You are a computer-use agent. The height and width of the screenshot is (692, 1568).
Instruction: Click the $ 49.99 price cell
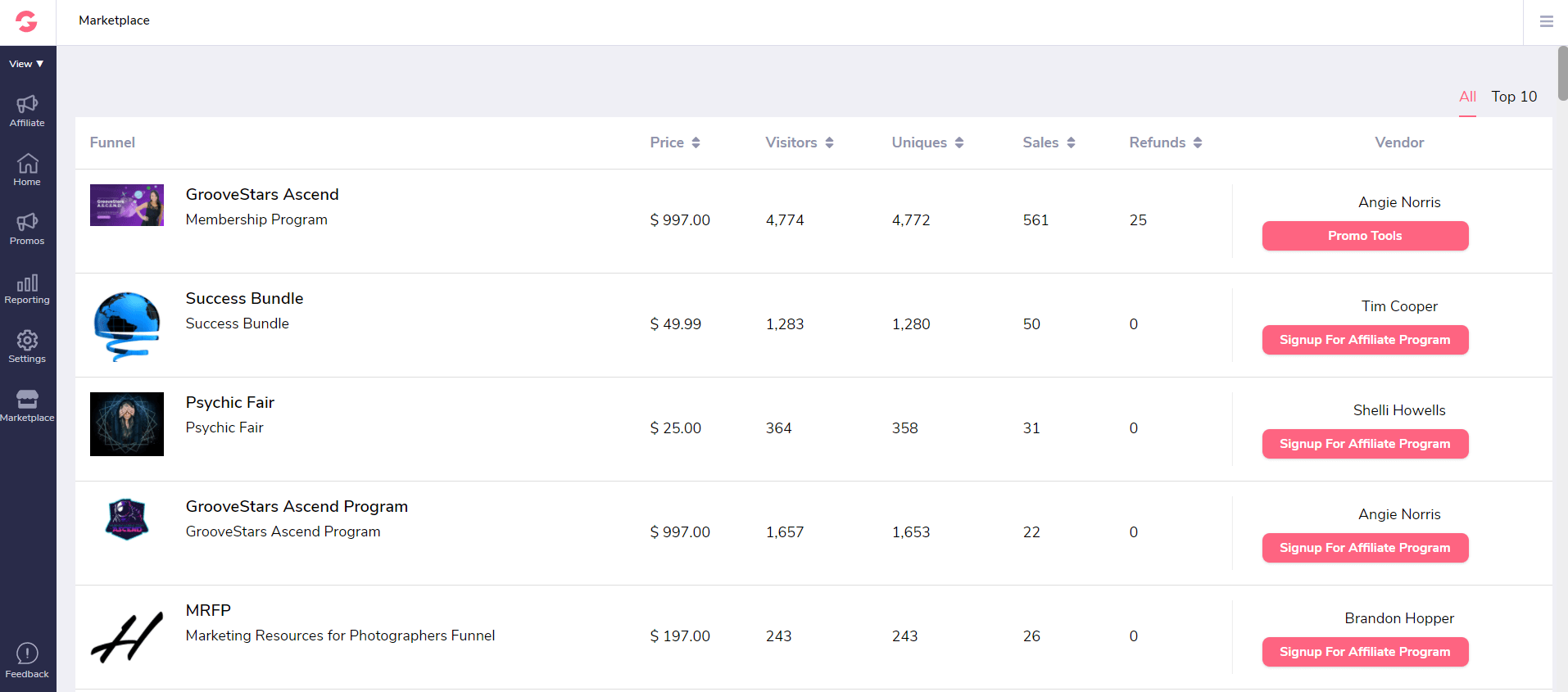click(x=675, y=324)
